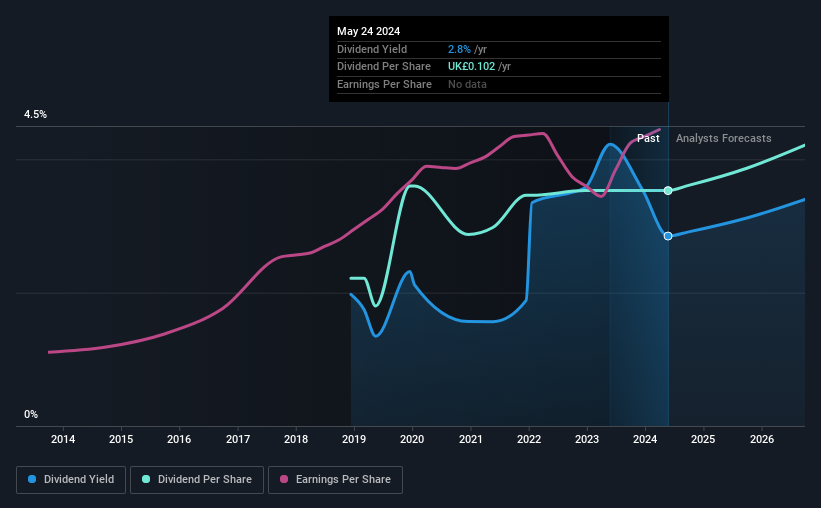821x508 pixels.
Task: Click the 2017 x-axis label
Action: [x=238, y=439]
